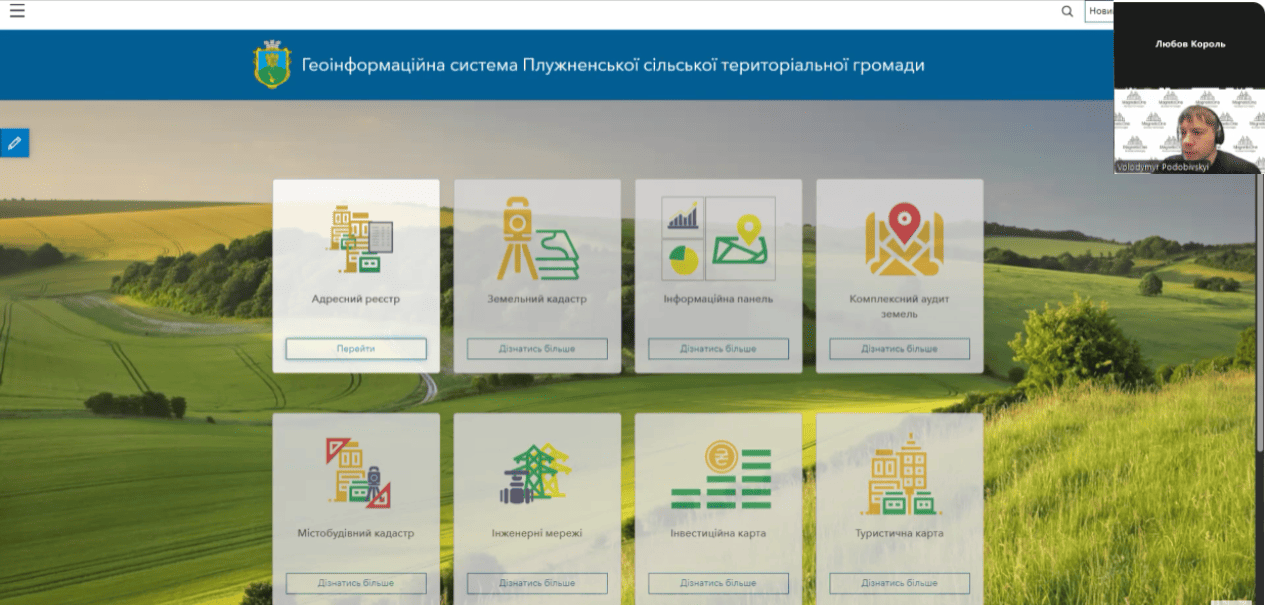The height and width of the screenshot is (605, 1265).
Task: Click the Інформаційна панель dashboard icon
Action: click(x=718, y=239)
